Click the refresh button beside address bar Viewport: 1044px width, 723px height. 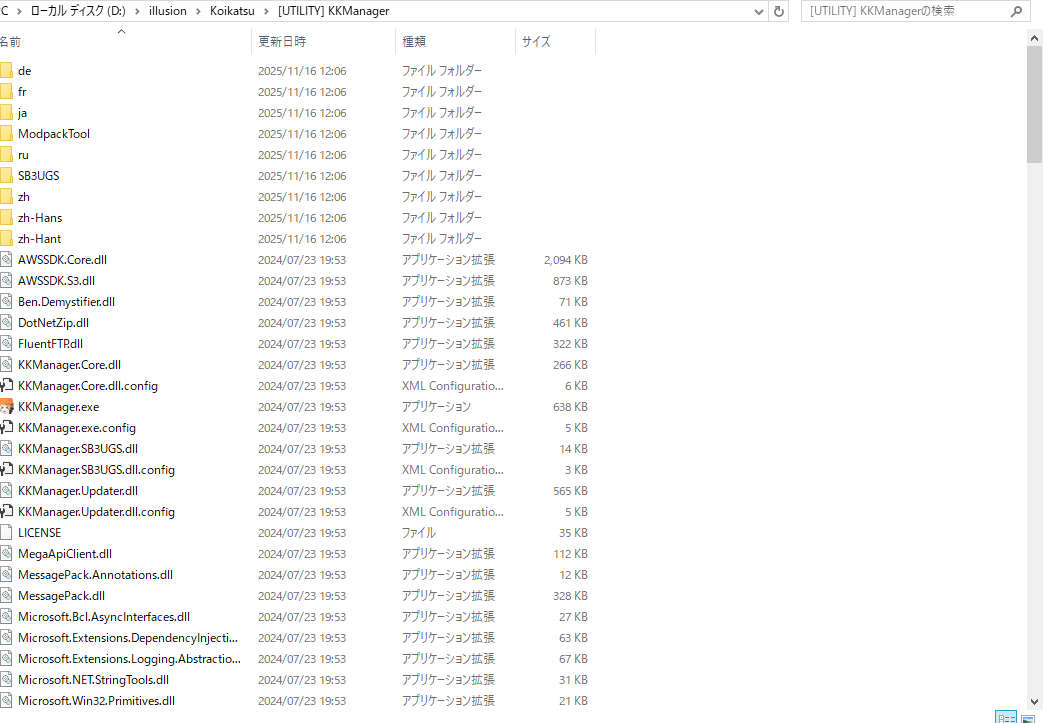click(x=779, y=11)
